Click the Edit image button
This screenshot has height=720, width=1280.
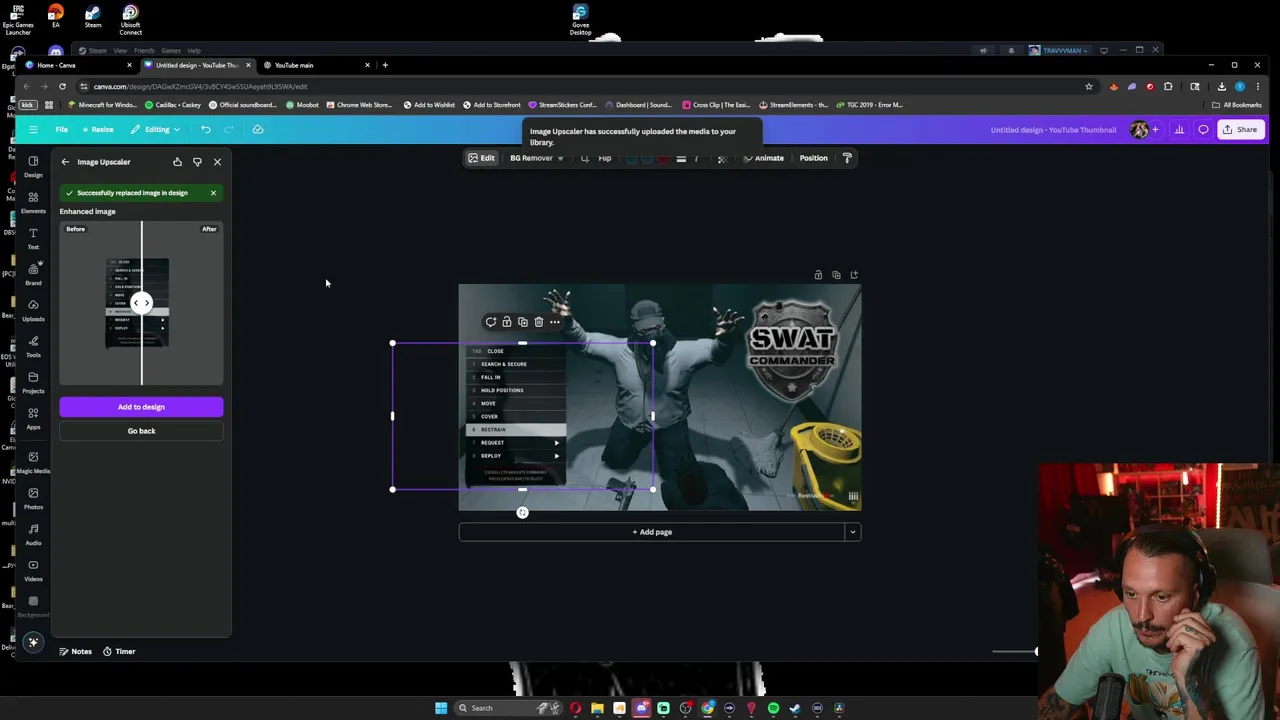click(x=481, y=158)
